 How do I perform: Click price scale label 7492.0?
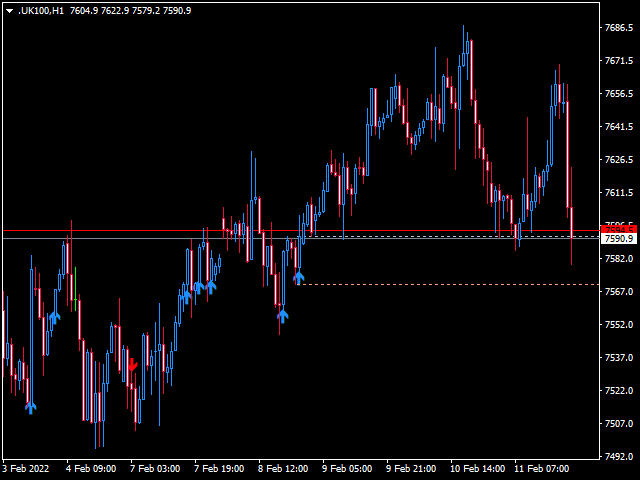click(x=619, y=457)
